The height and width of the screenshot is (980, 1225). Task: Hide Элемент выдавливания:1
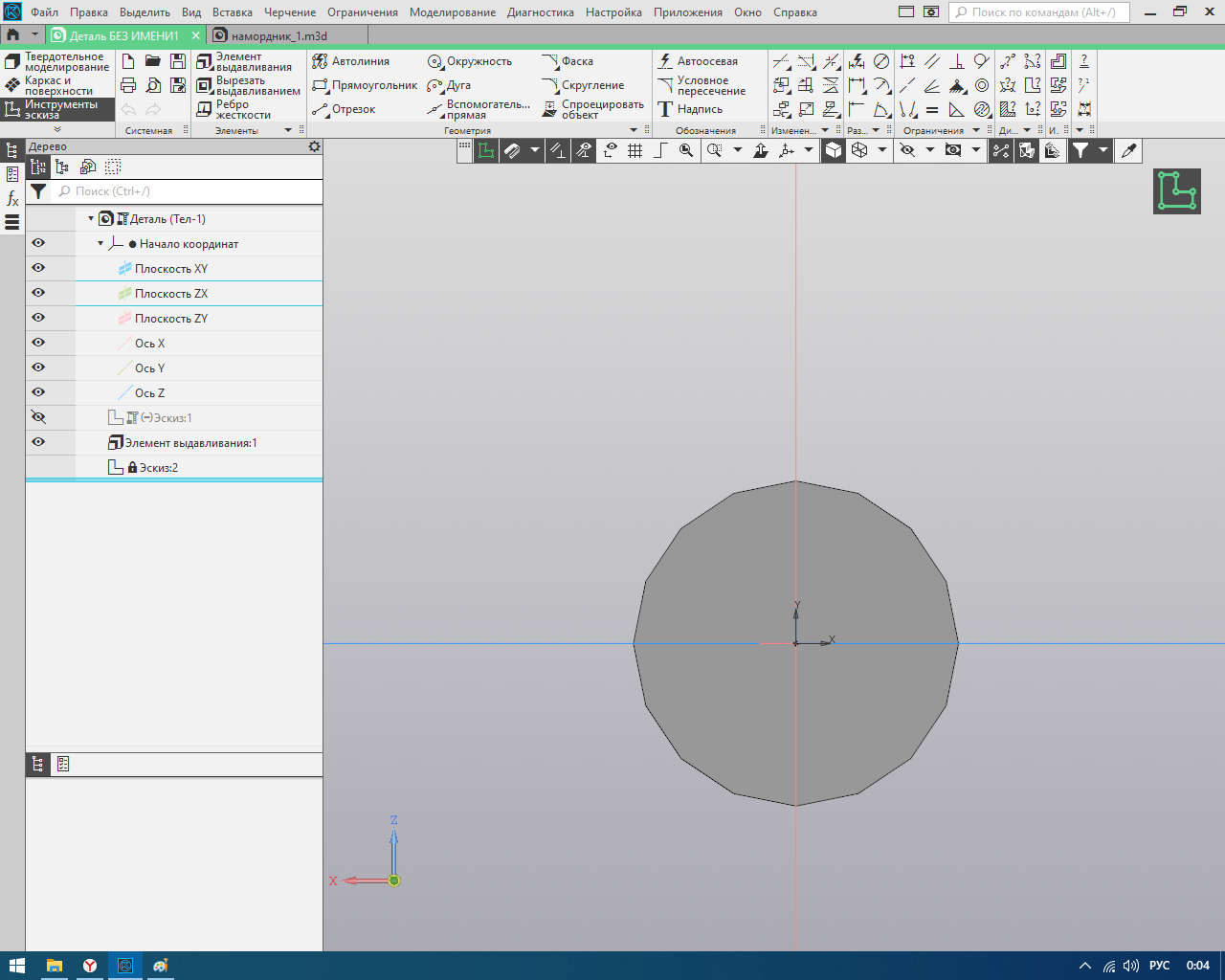pos(38,442)
